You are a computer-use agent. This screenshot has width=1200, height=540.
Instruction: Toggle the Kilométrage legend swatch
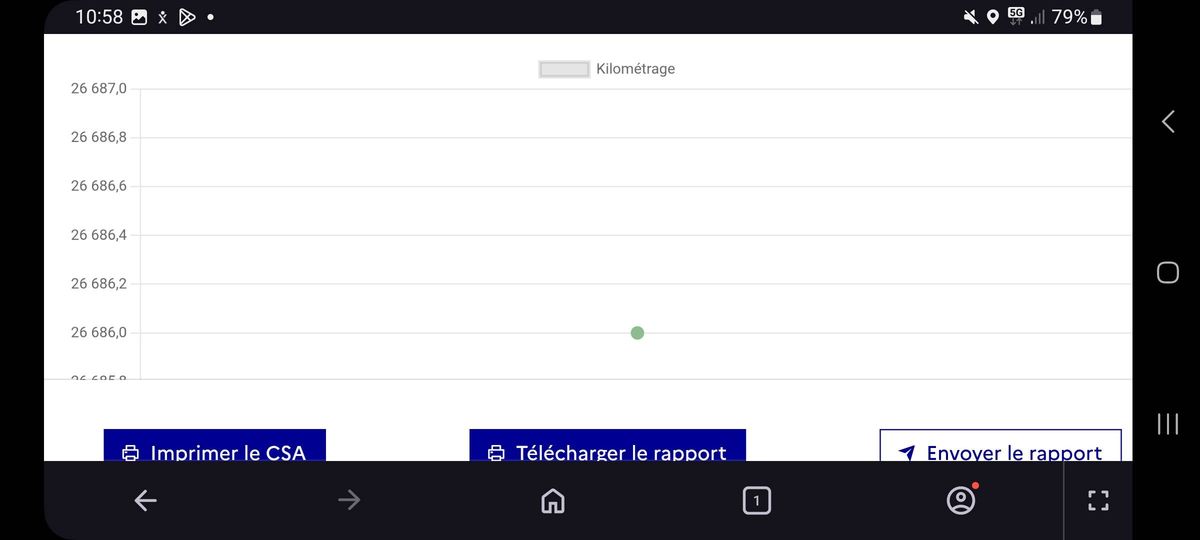[564, 69]
